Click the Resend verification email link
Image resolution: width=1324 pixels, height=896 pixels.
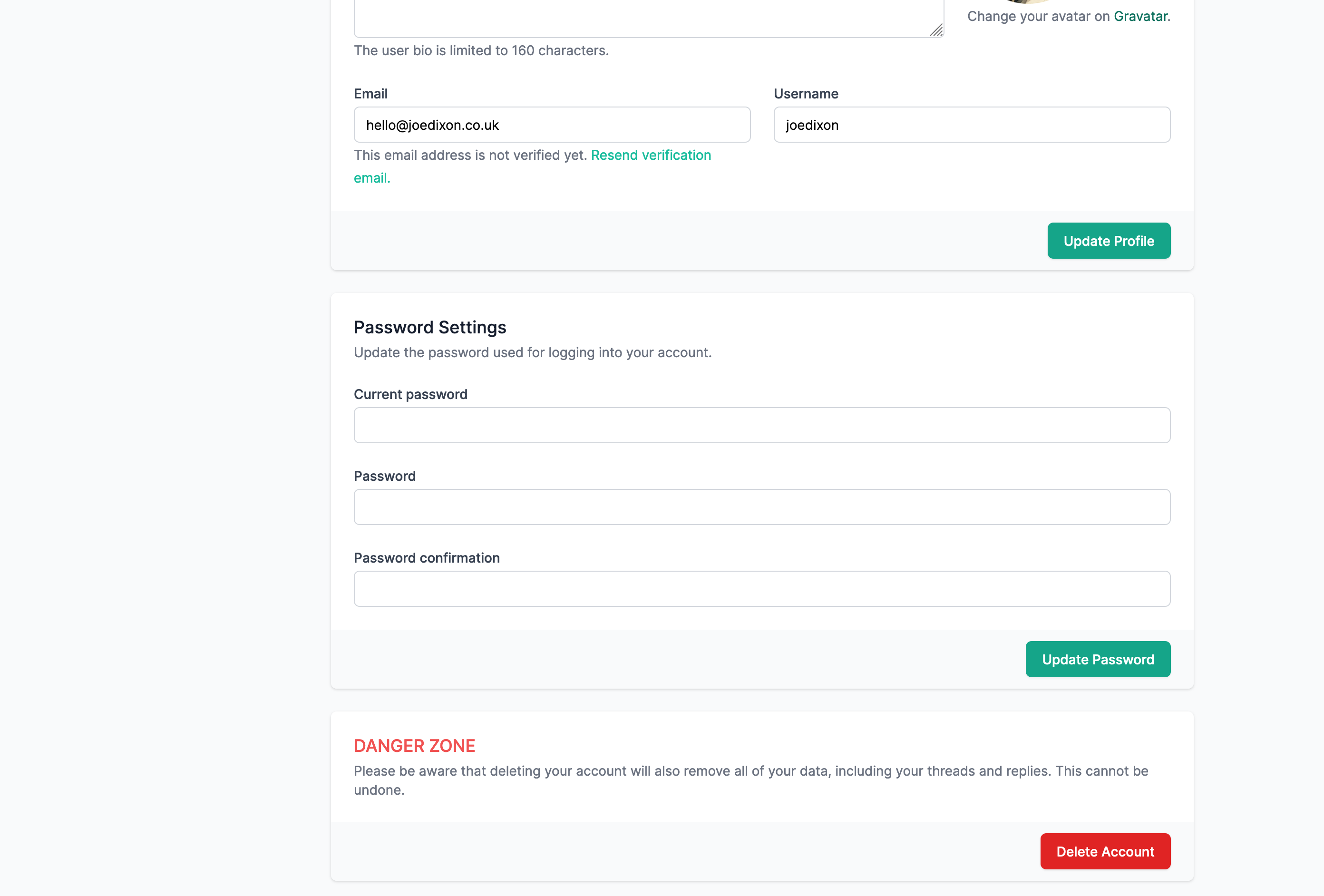click(x=651, y=155)
